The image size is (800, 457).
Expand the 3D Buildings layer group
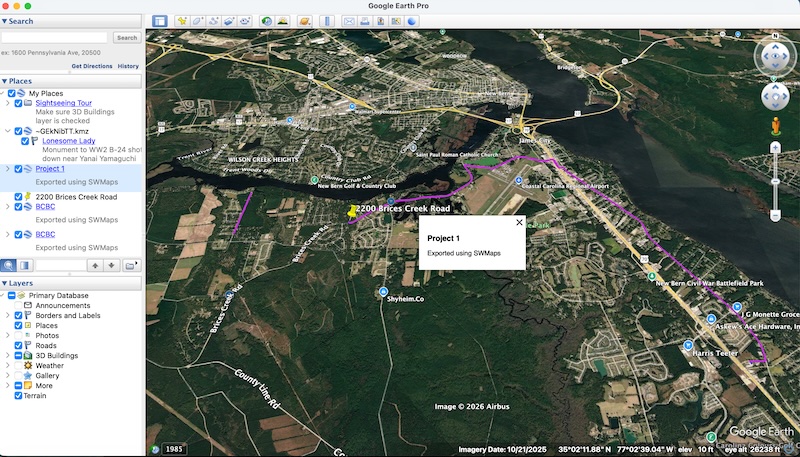click(8, 356)
